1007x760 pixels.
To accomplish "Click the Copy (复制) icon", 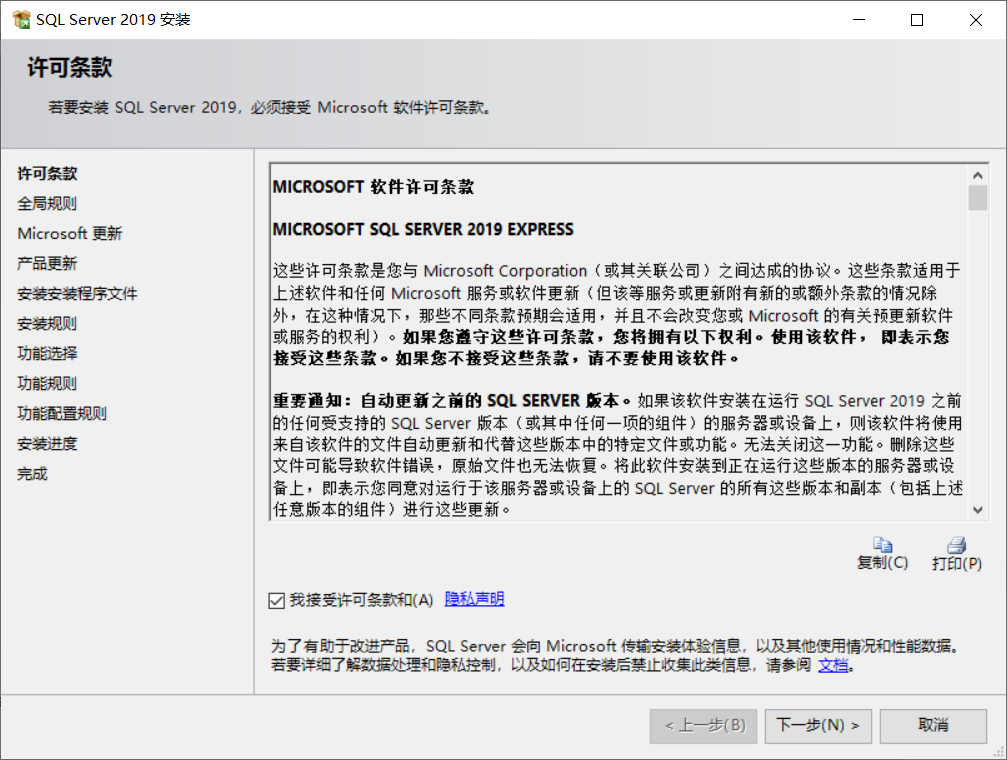I will [882, 545].
